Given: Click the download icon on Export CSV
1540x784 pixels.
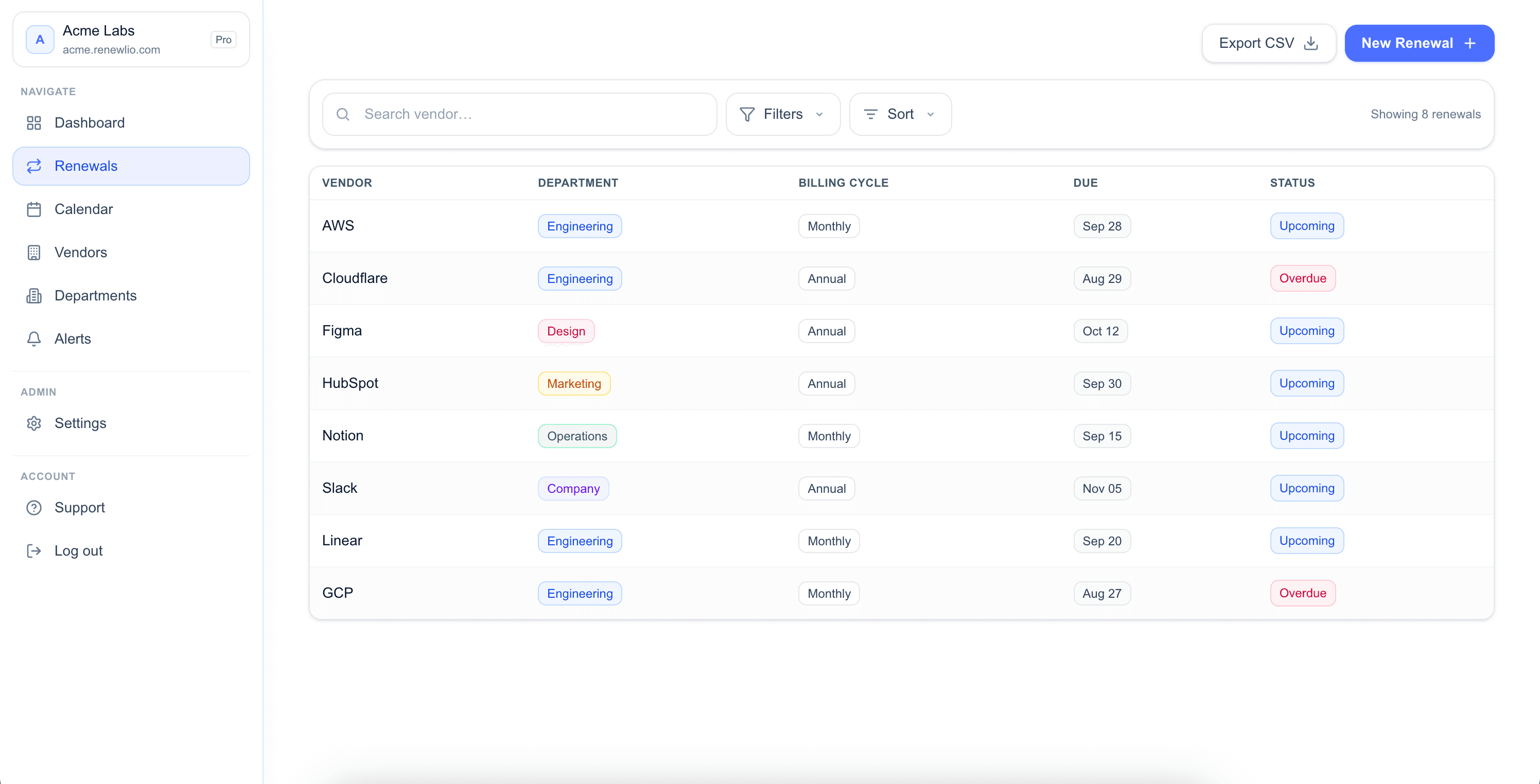Looking at the screenshot, I should click(x=1310, y=43).
